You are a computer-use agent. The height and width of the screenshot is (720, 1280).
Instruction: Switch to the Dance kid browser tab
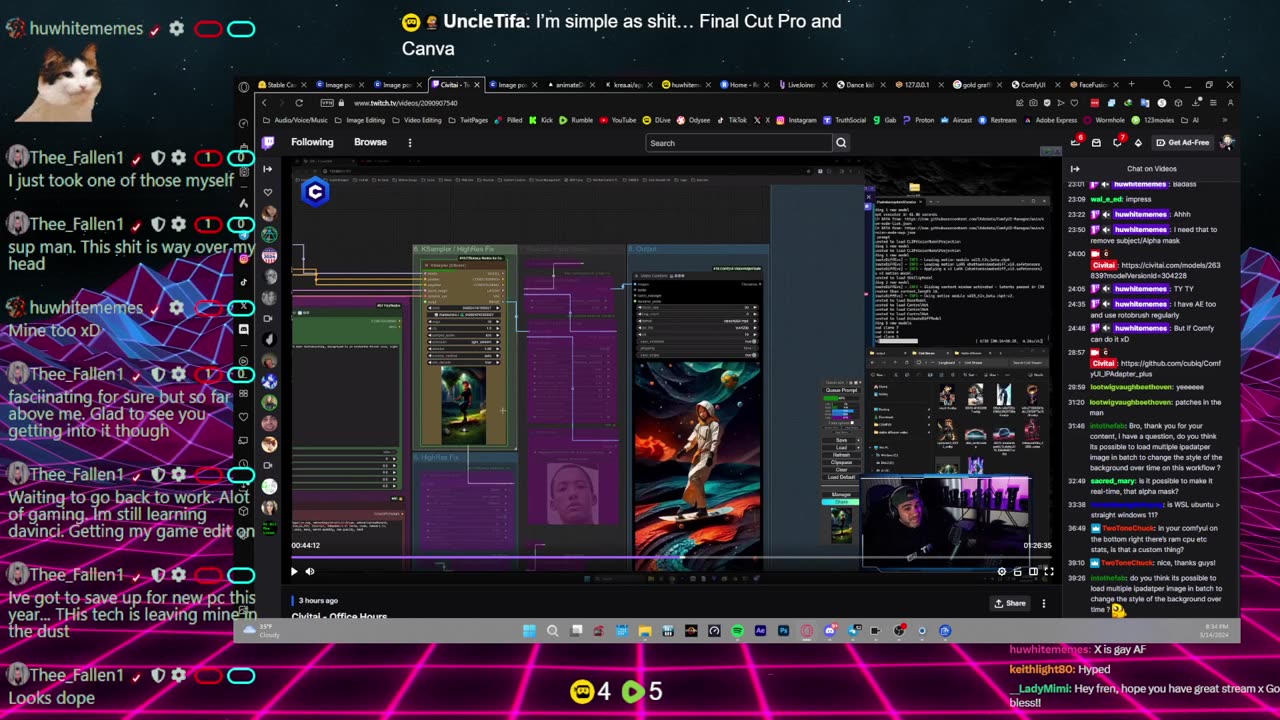click(x=860, y=85)
